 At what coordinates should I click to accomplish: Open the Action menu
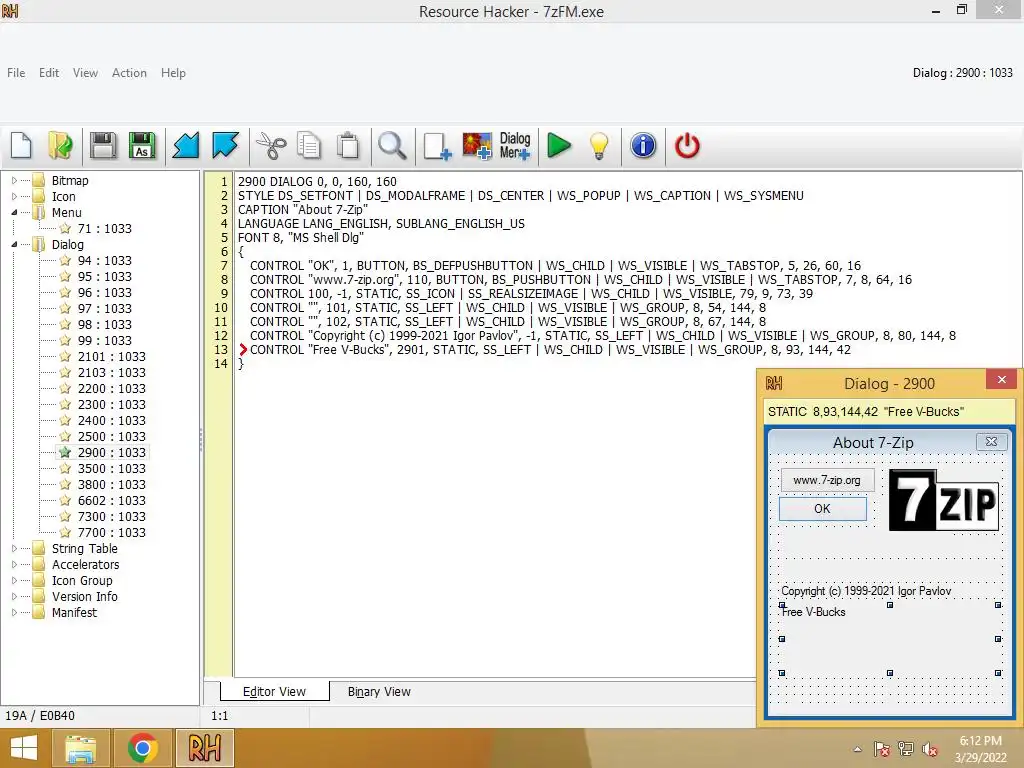tap(129, 72)
